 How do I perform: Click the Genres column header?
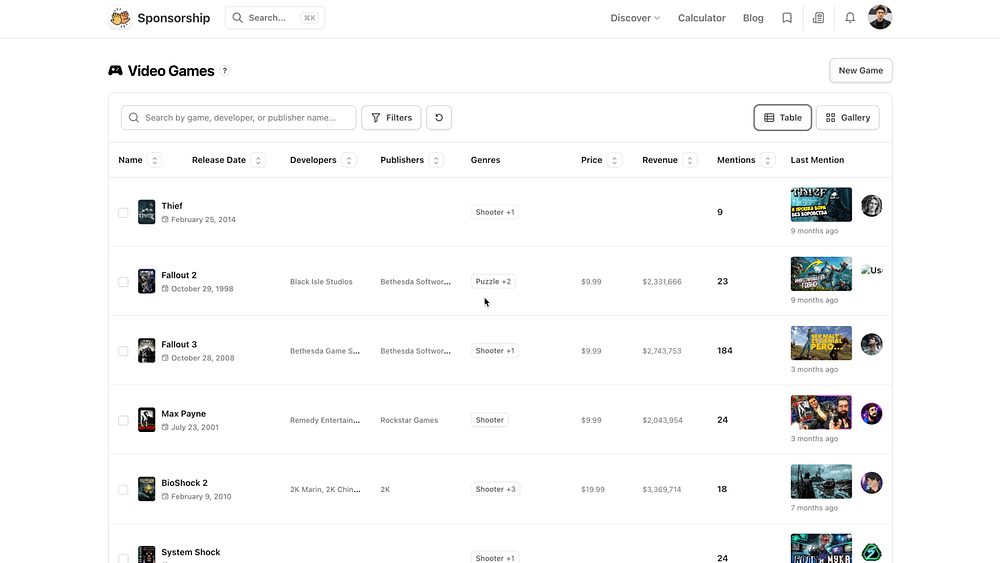[x=485, y=160]
